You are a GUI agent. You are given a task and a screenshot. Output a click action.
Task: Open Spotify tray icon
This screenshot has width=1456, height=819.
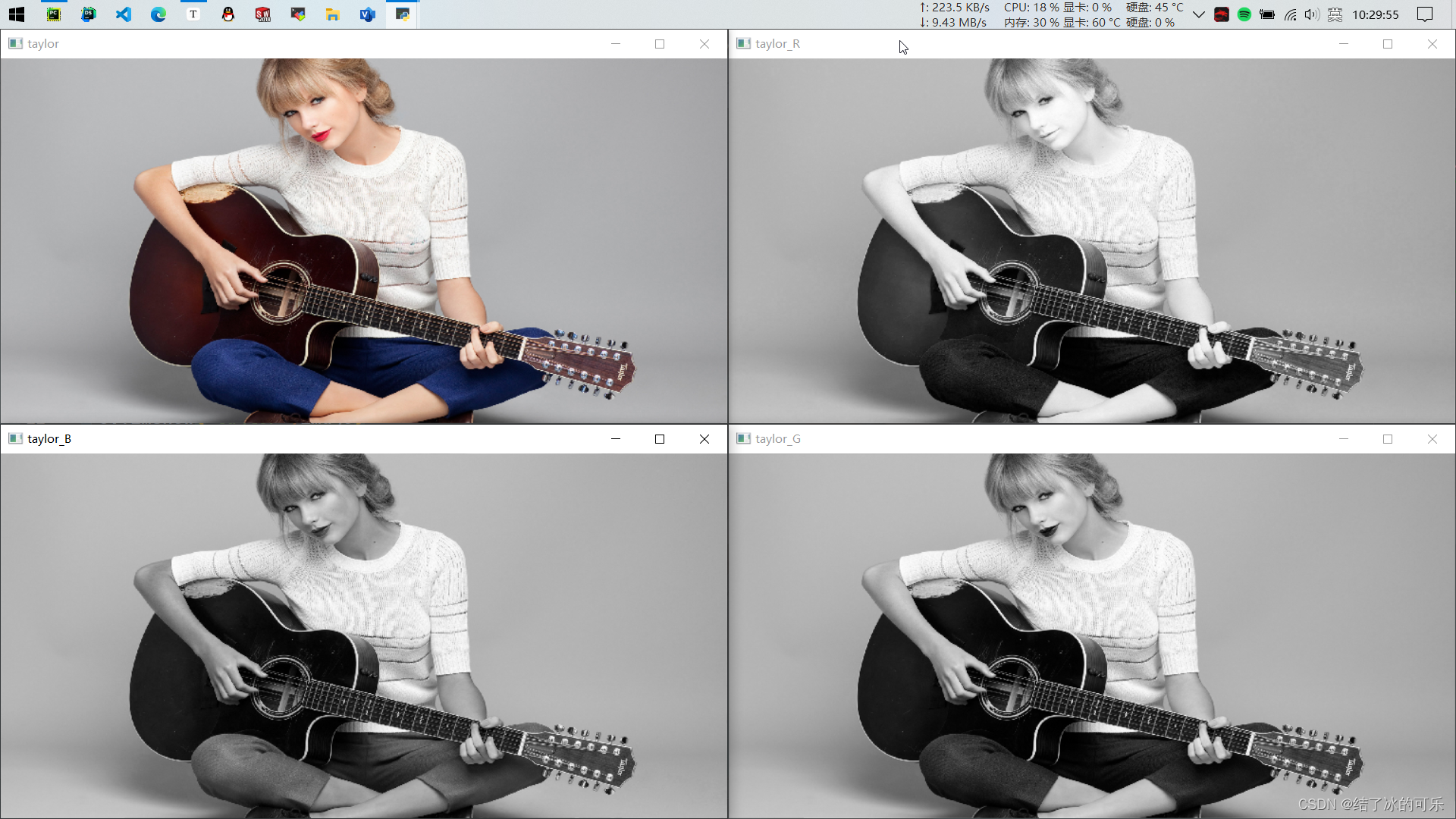coord(1244,14)
